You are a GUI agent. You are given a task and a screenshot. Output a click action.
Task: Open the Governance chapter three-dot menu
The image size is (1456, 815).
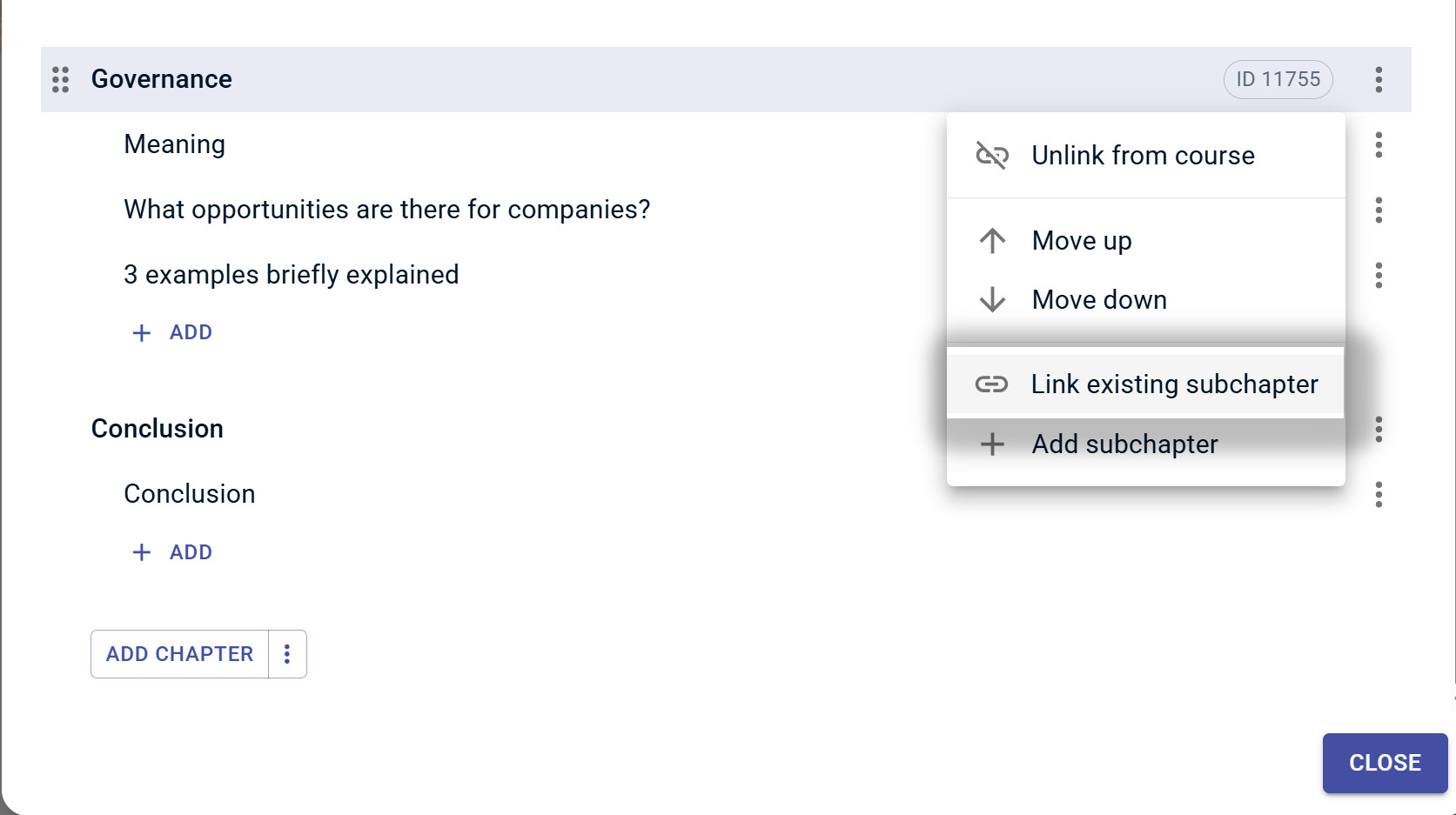click(x=1379, y=79)
